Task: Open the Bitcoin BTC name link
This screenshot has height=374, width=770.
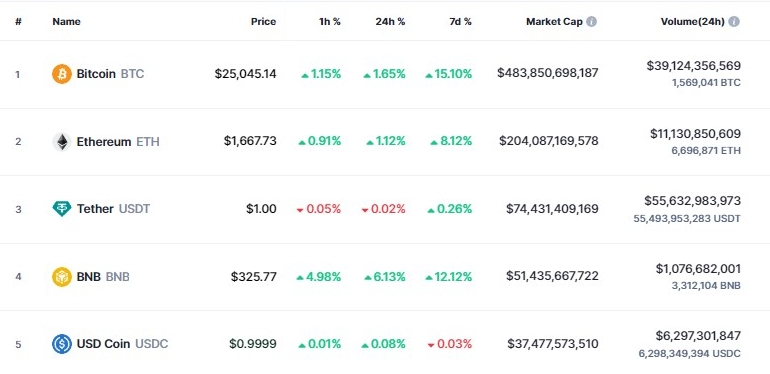Action: (x=110, y=74)
